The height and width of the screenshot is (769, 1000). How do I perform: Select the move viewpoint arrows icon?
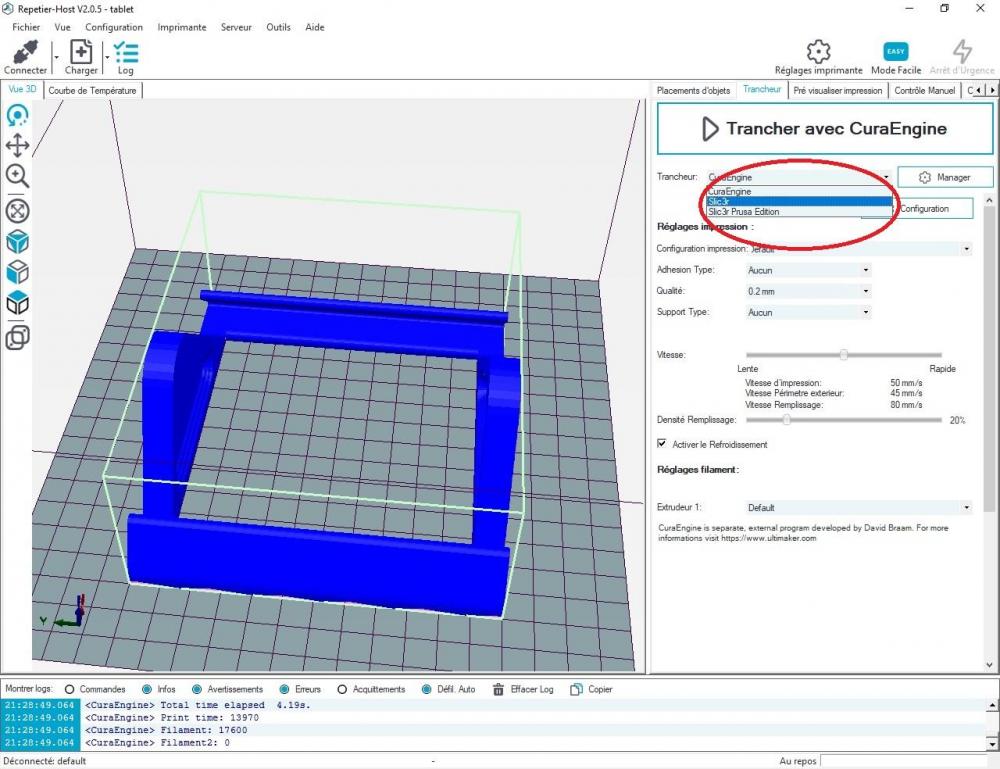coord(17,145)
